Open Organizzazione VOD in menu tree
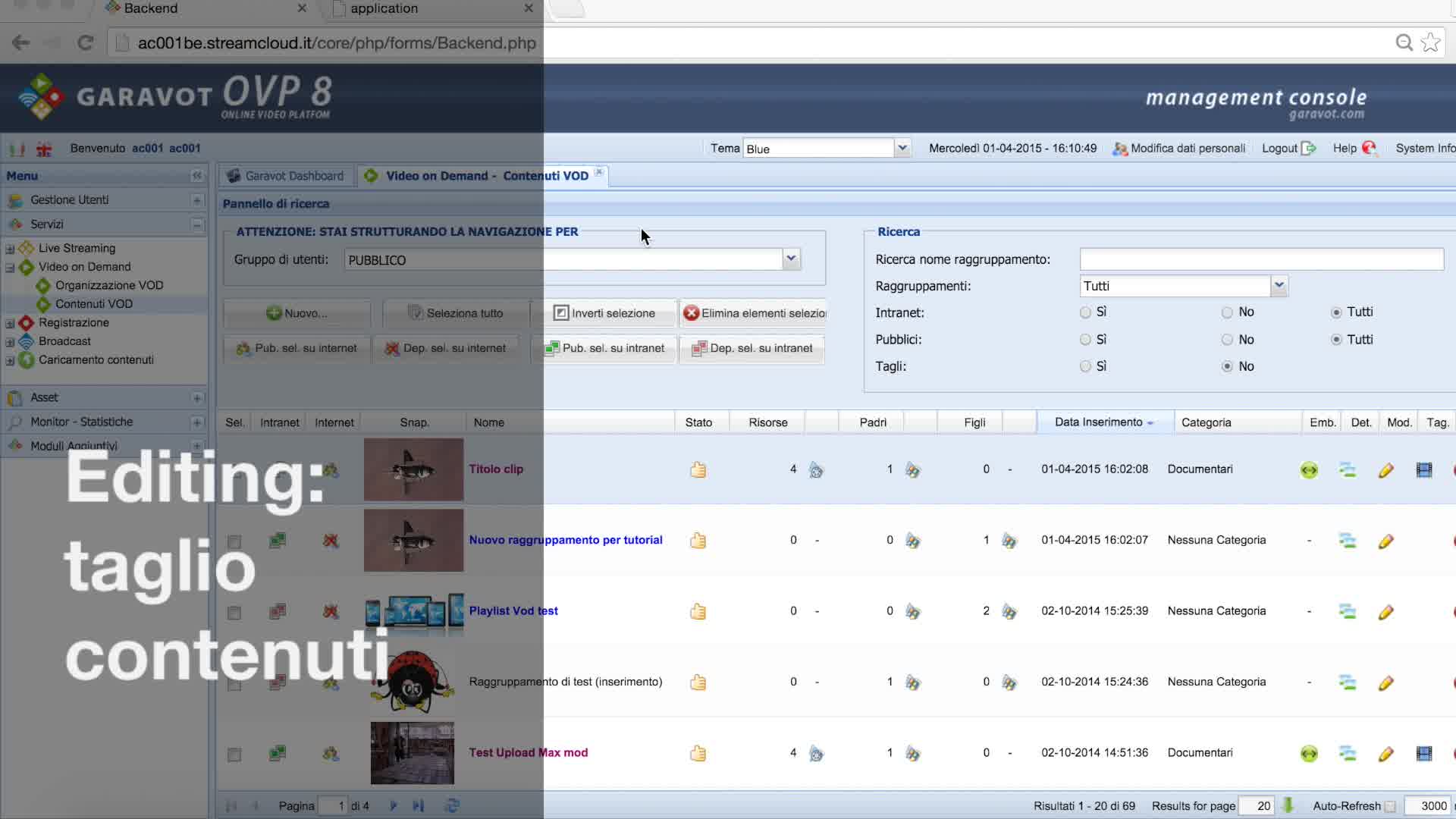This screenshot has height=819, width=1456. click(109, 285)
